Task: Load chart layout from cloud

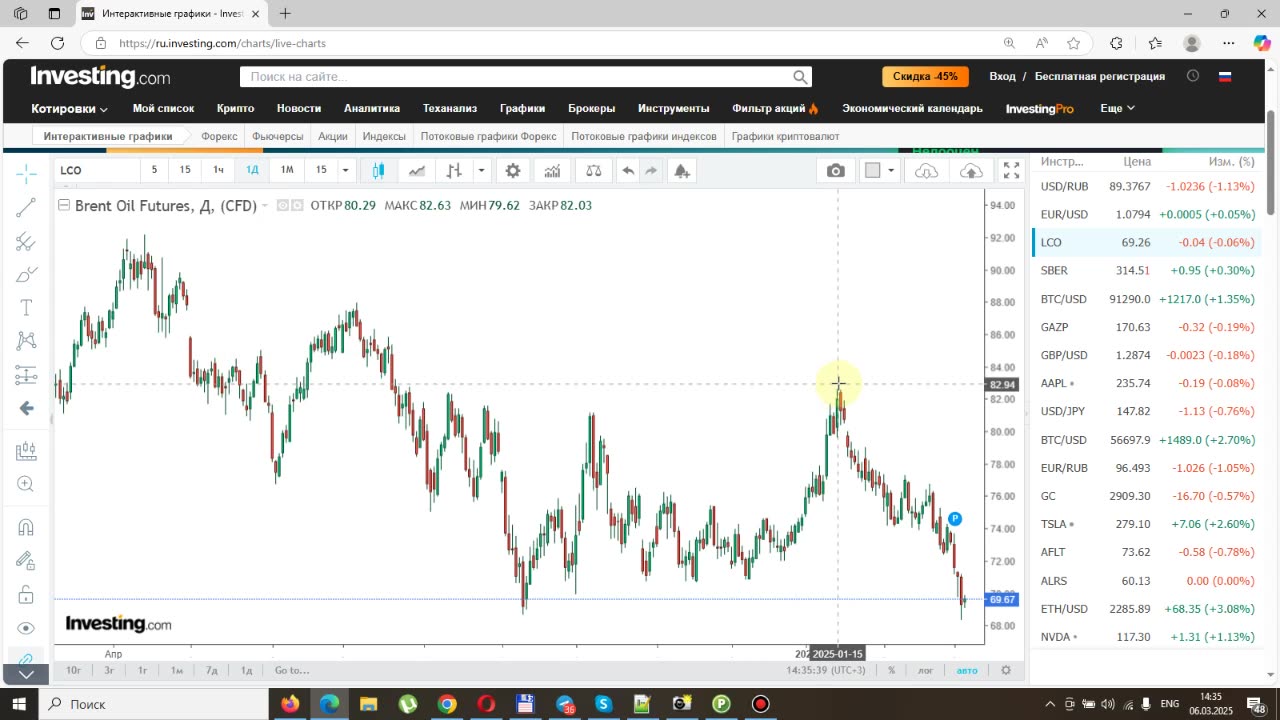Action: point(927,170)
